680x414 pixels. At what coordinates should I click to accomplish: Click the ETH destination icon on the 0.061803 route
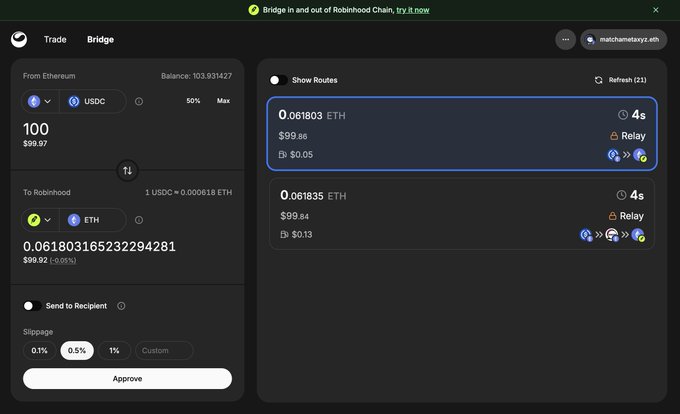[640, 155]
